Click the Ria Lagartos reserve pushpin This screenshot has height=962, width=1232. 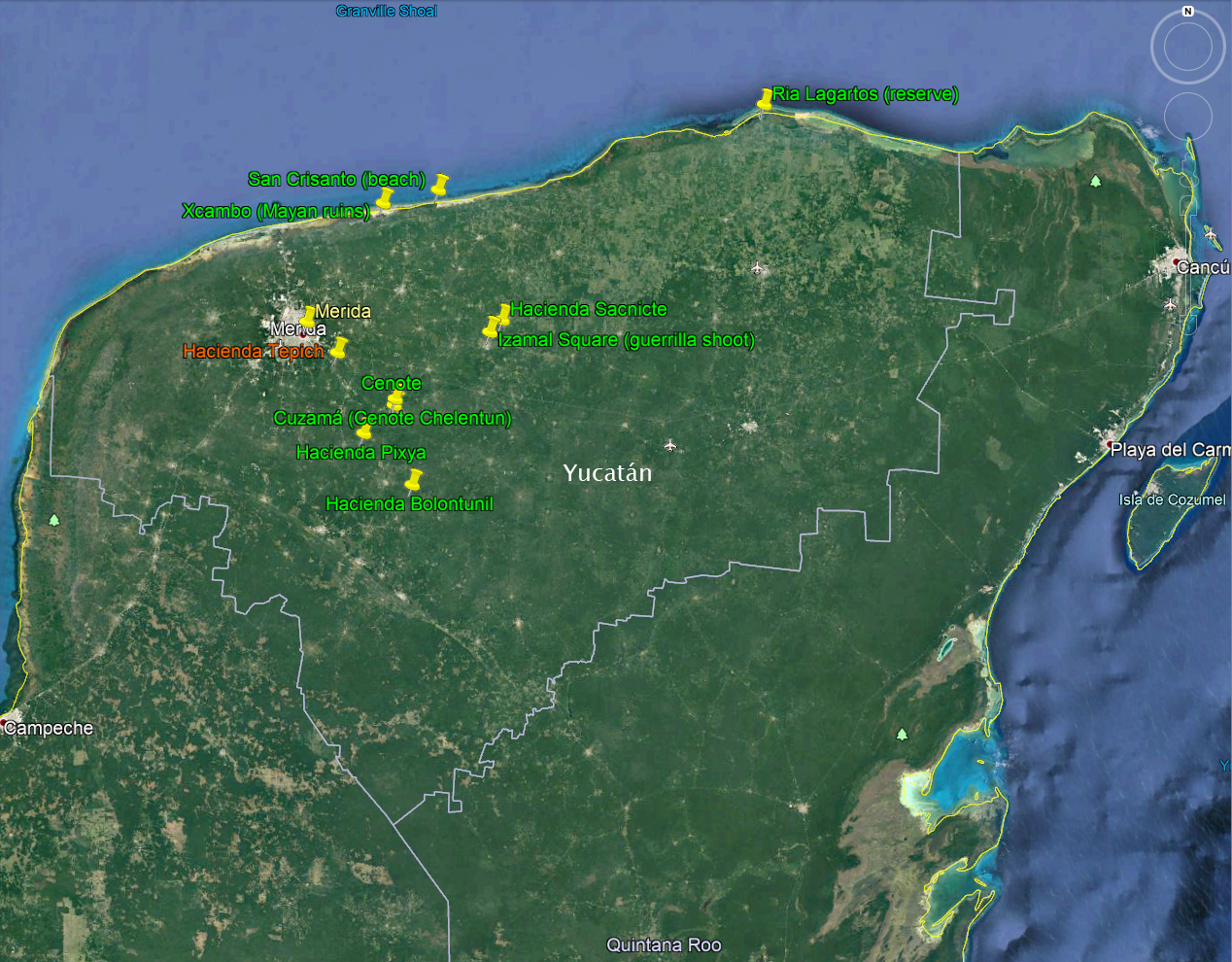(765, 98)
